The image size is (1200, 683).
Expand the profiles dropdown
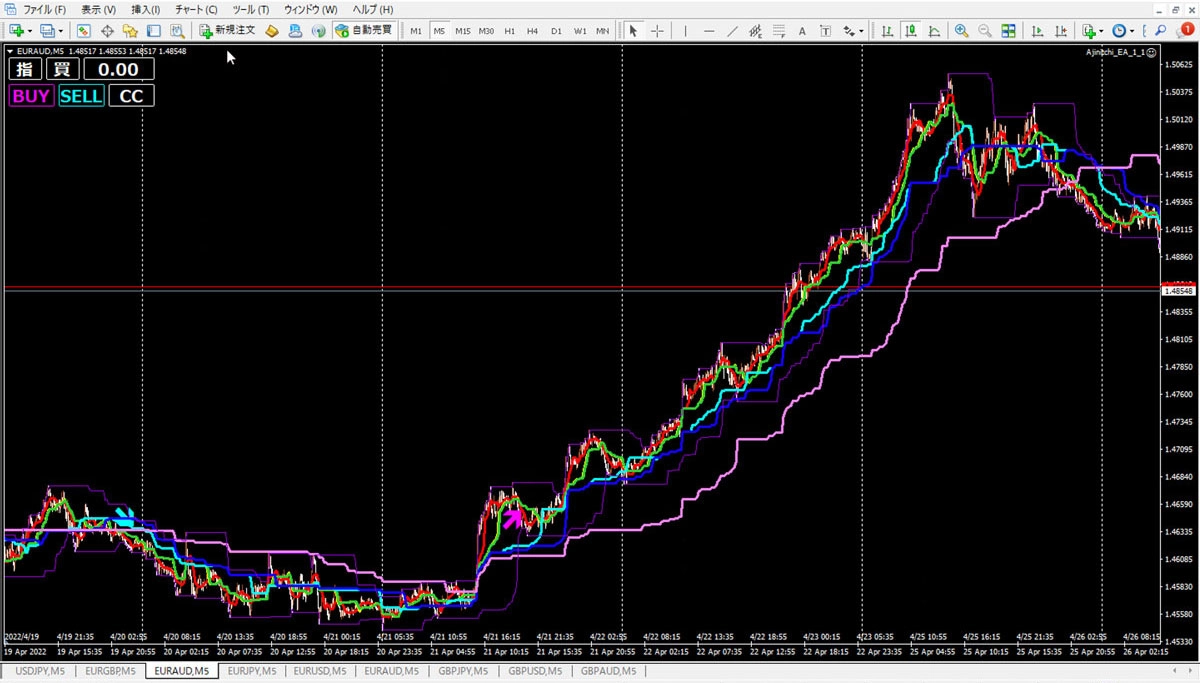pyautogui.click(x=61, y=31)
